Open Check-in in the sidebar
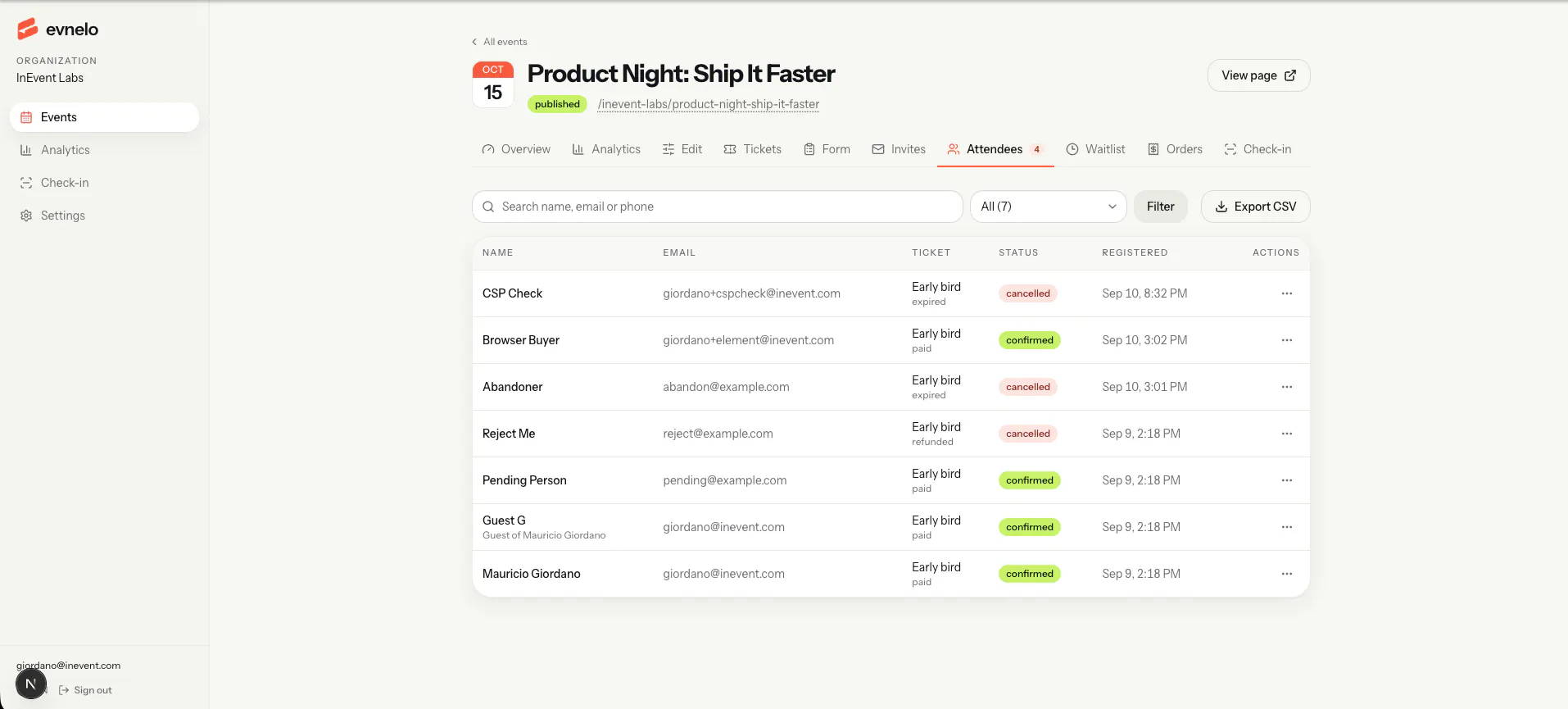The image size is (1568, 709). coord(104,183)
